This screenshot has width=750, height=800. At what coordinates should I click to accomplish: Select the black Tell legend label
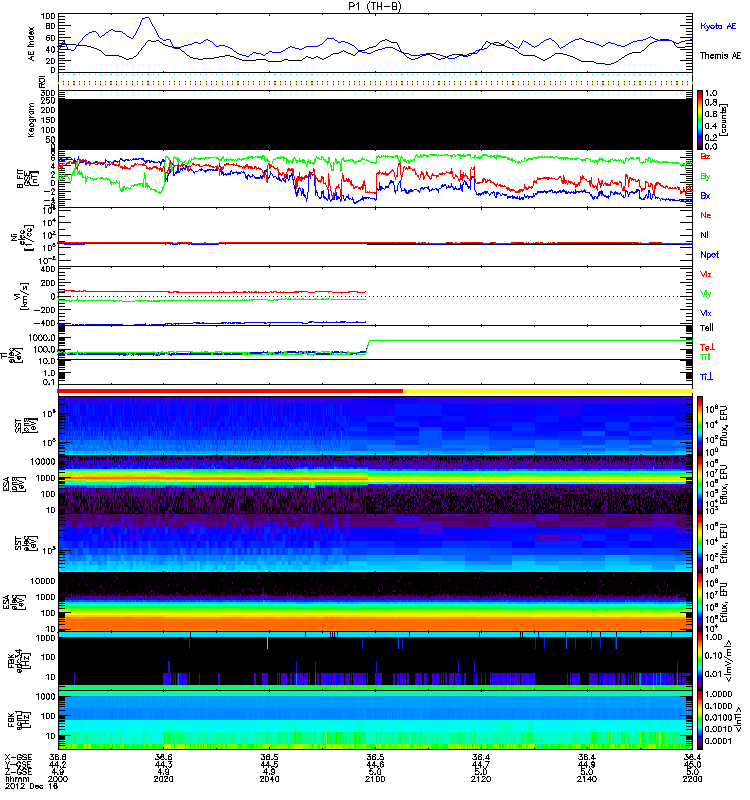(707, 328)
